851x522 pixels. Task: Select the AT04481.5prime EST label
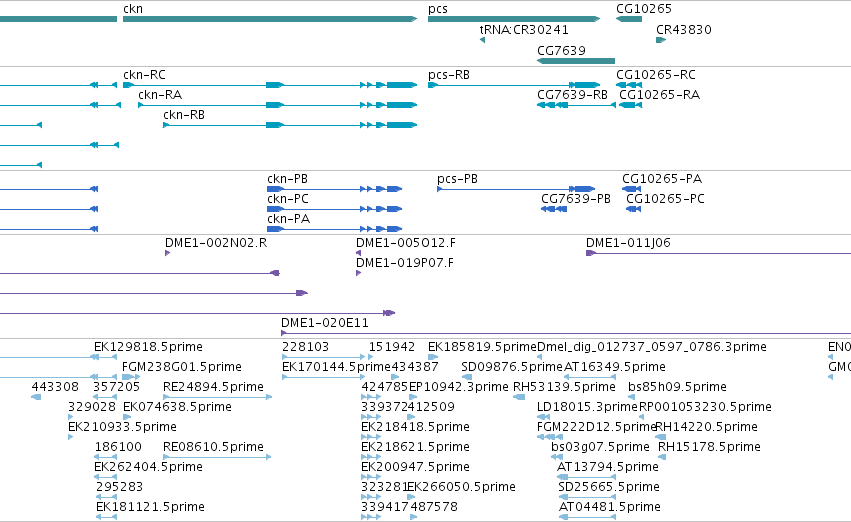coord(609,507)
